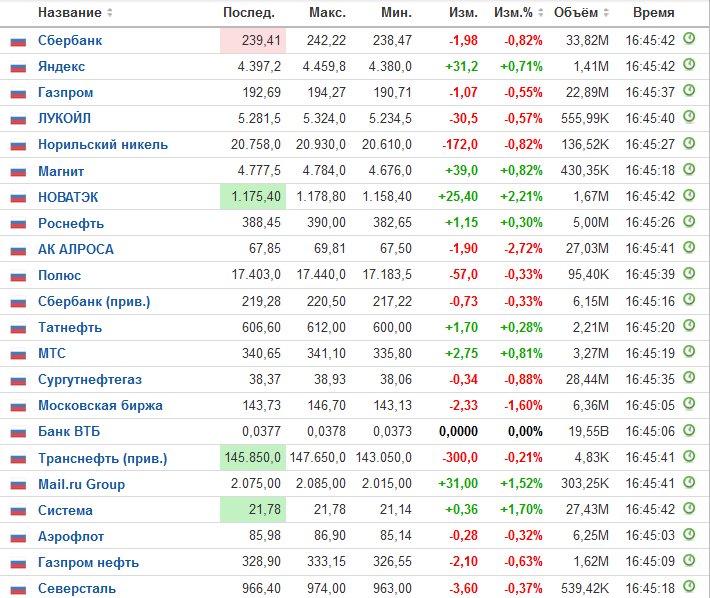Click the Russian flag icon beside Газпром
The image size is (710, 598).
18,94
